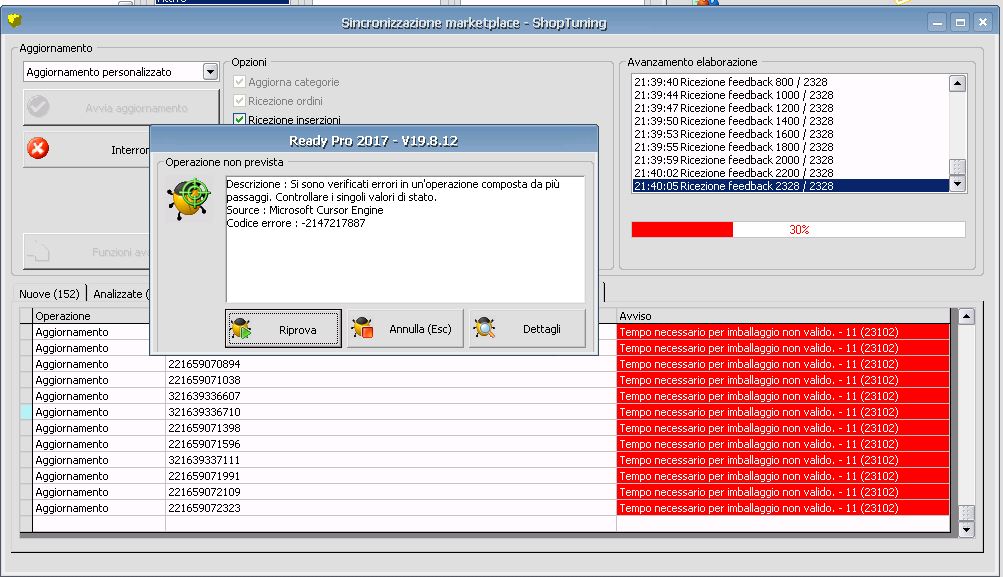This screenshot has height=577, width=1003.
Task: Click the target bug error icon
Action: (189, 199)
